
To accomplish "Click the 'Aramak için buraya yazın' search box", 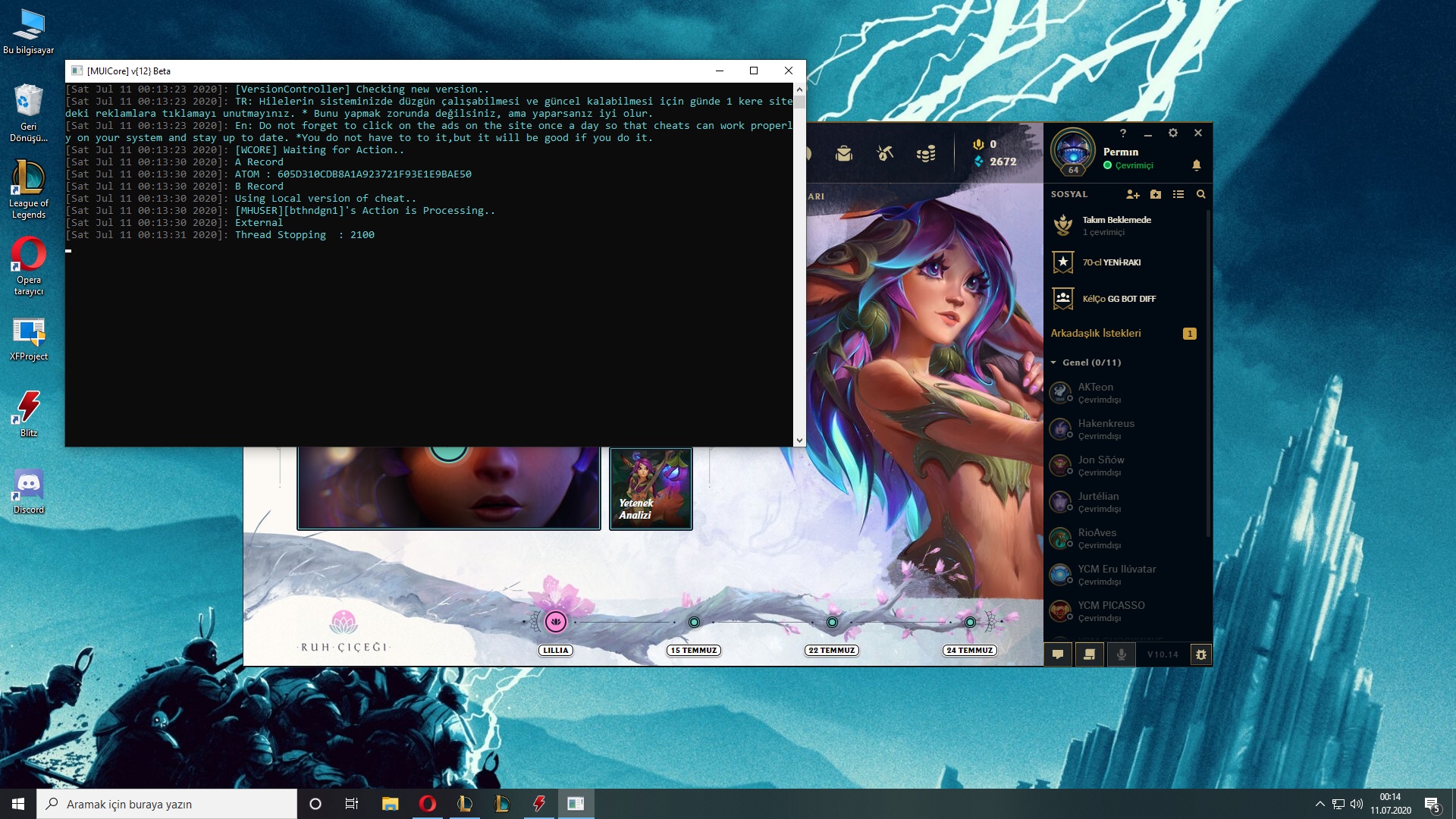I will [x=167, y=804].
